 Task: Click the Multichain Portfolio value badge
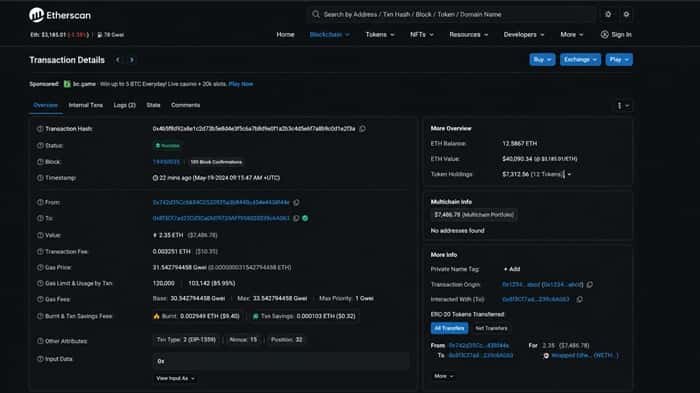point(474,215)
